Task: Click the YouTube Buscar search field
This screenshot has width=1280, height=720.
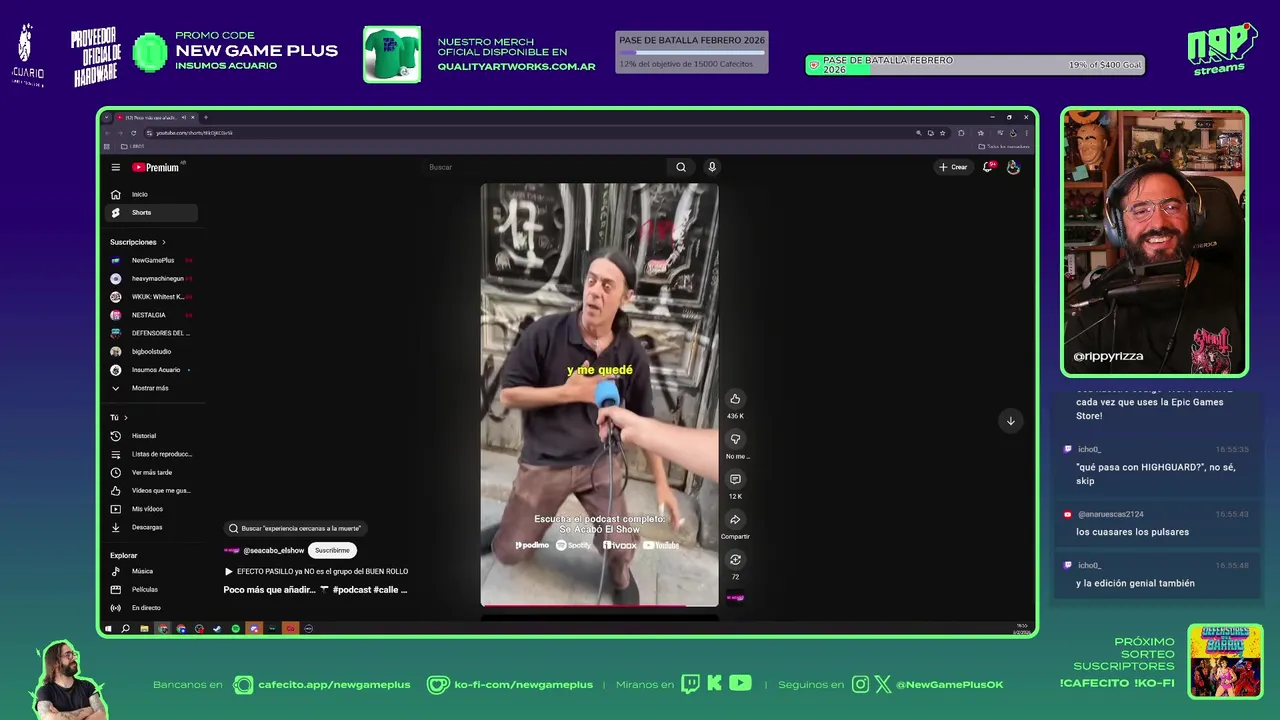Action: [x=545, y=167]
